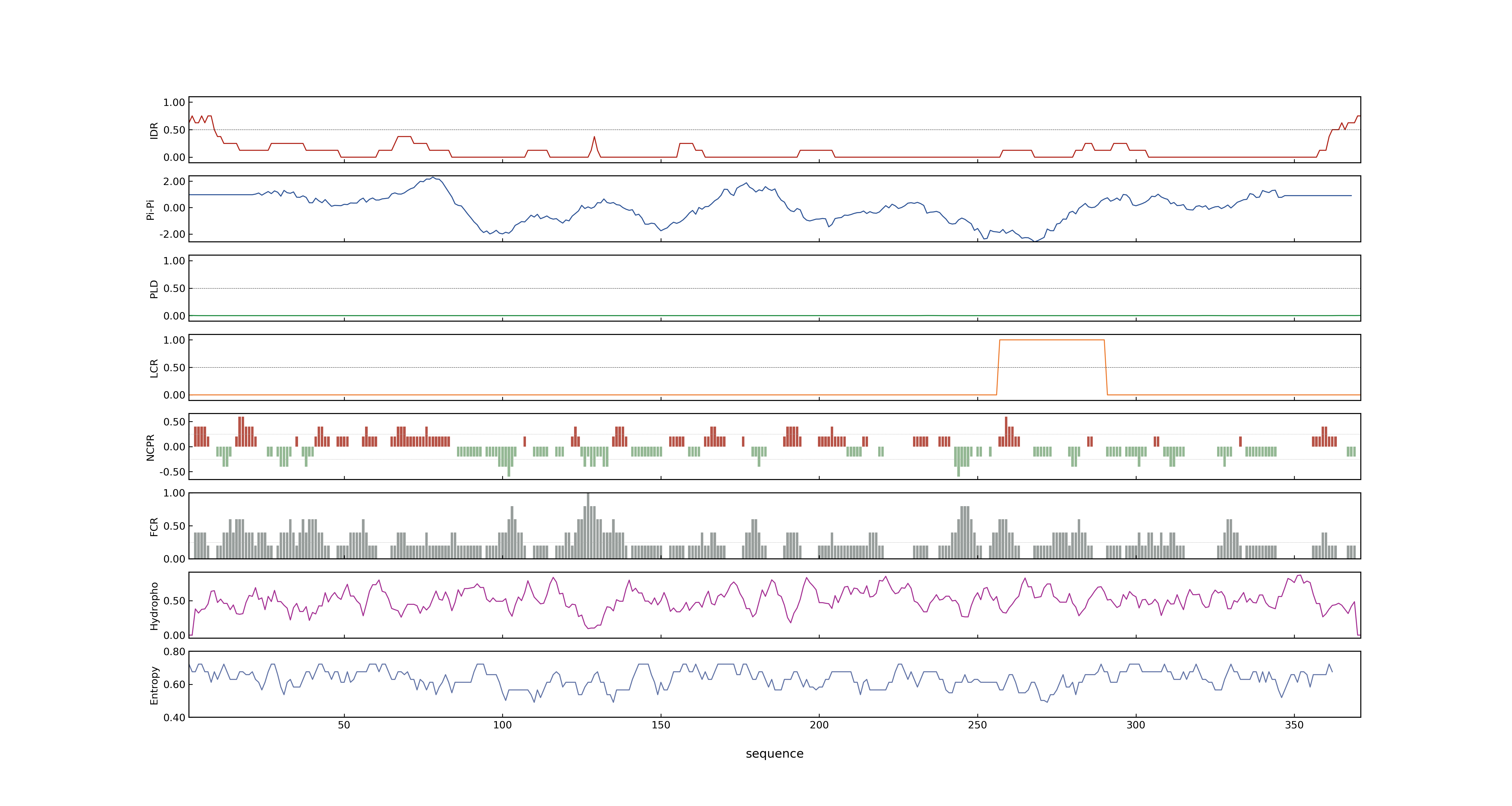Click the LCR axis label
This screenshot has width=1512, height=806.
154,368
